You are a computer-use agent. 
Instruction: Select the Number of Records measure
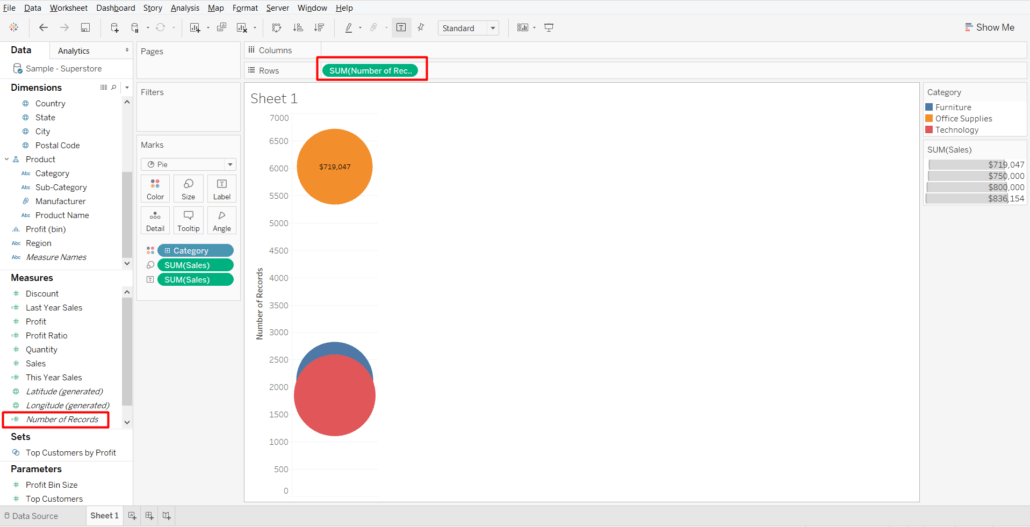(x=62, y=419)
